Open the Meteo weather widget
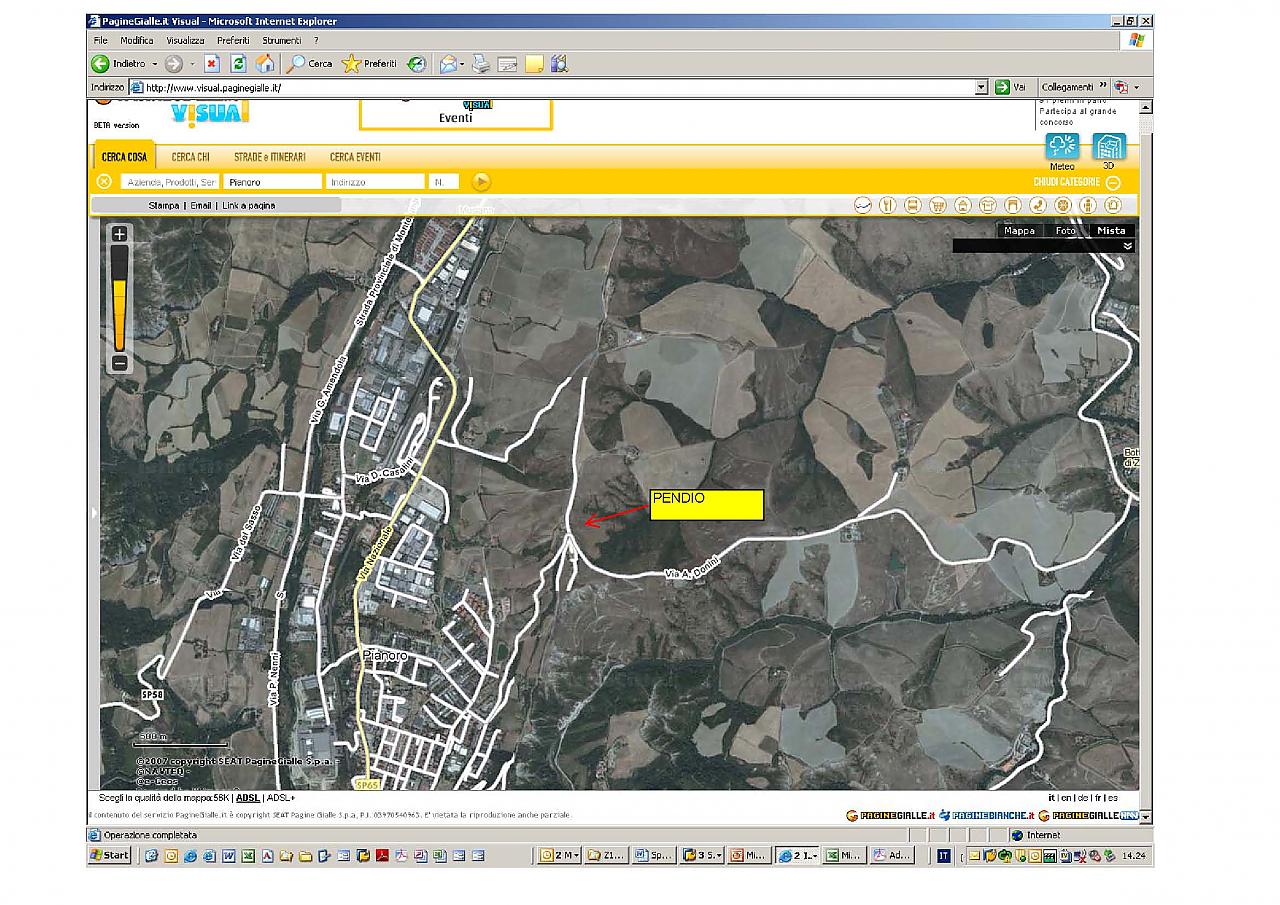 (x=1061, y=147)
